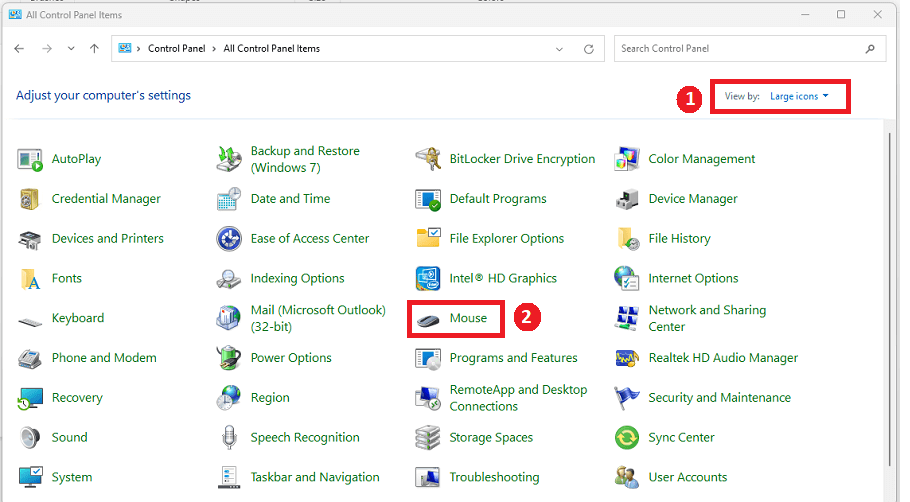Refresh the Control Panel view

tap(588, 49)
